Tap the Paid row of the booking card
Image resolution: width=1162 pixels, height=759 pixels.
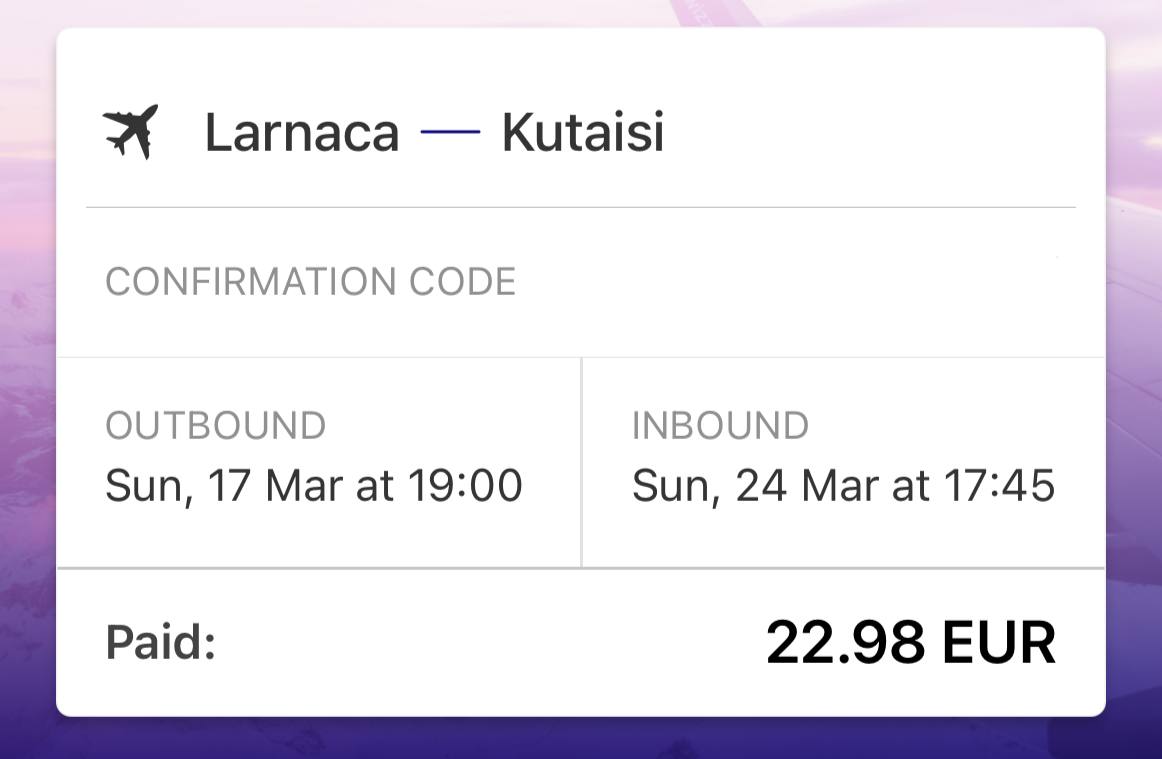[x=581, y=642]
